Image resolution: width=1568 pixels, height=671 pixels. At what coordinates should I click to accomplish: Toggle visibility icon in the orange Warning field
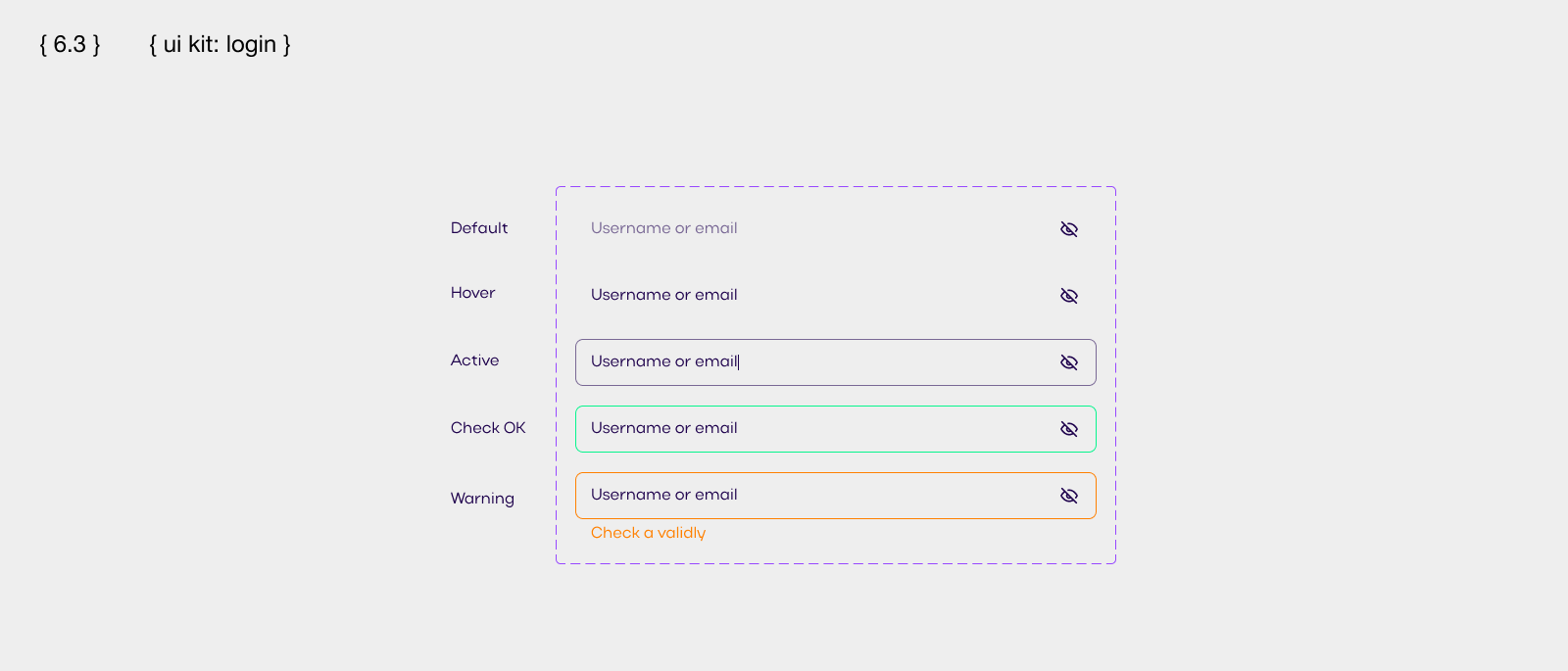point(1069,496)
